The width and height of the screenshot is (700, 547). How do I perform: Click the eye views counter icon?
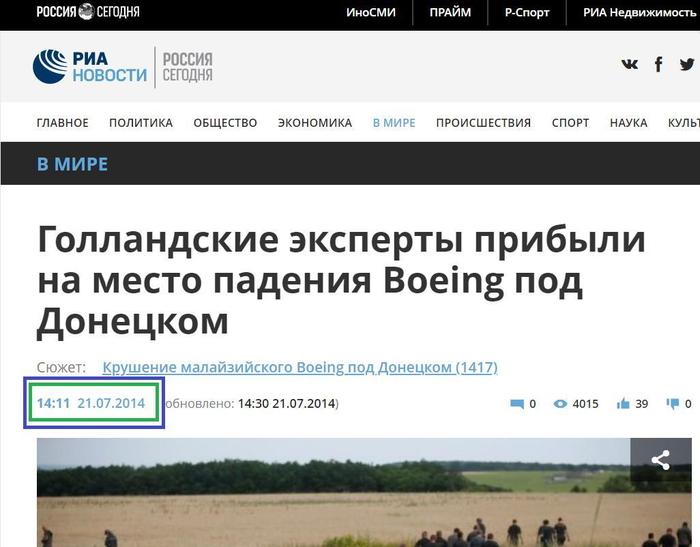pyautogui.click(x=560, y=404)
